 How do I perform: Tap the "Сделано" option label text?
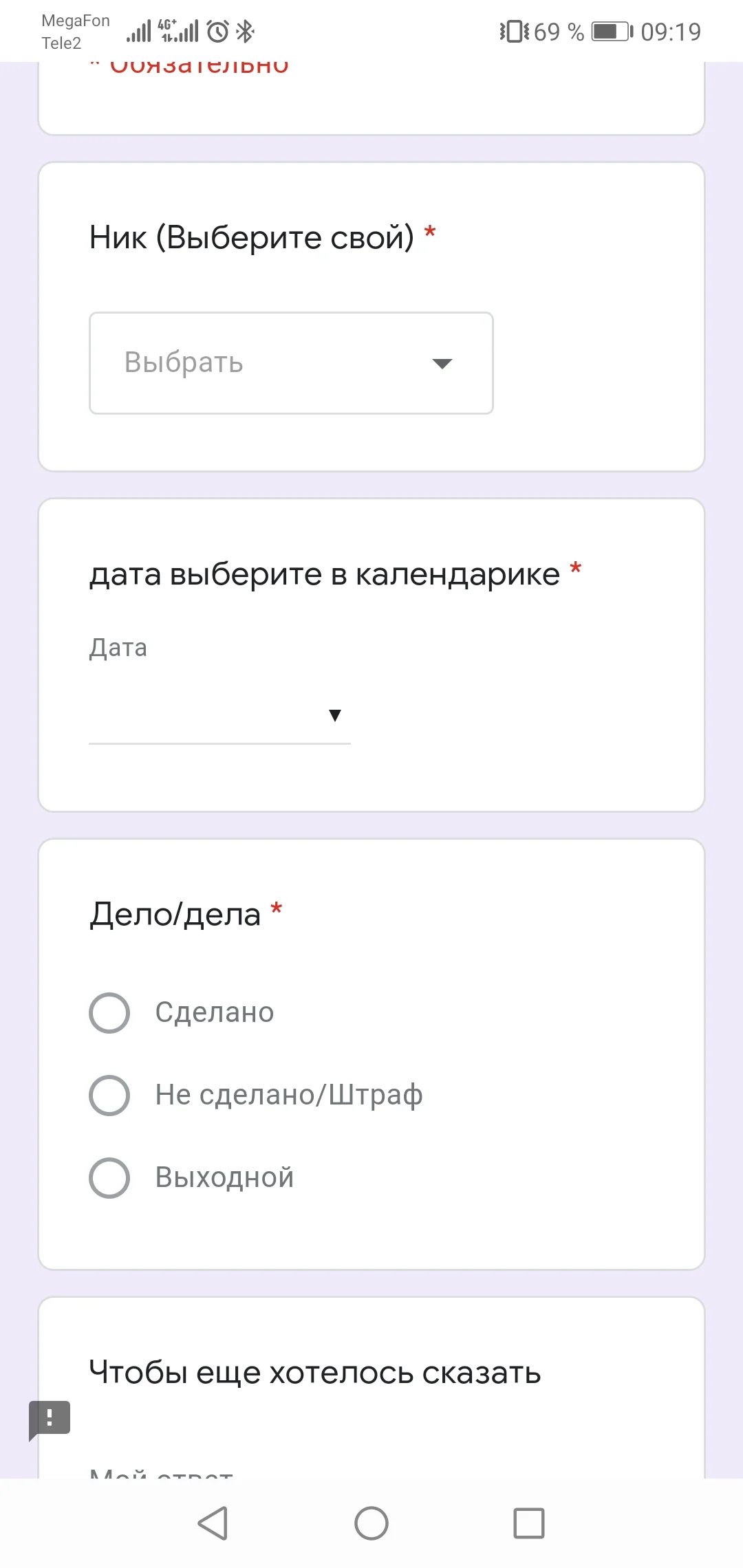click(x=215, y=1012)
